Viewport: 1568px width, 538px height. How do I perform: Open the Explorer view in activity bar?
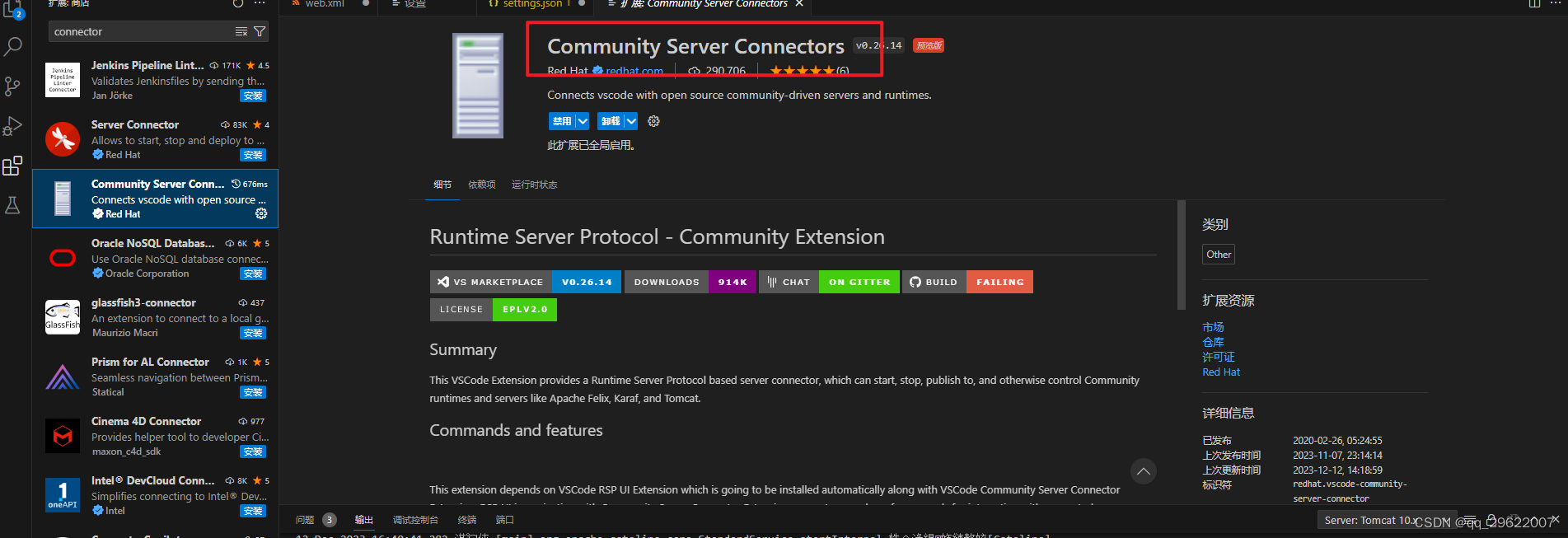tap(13, 8)
